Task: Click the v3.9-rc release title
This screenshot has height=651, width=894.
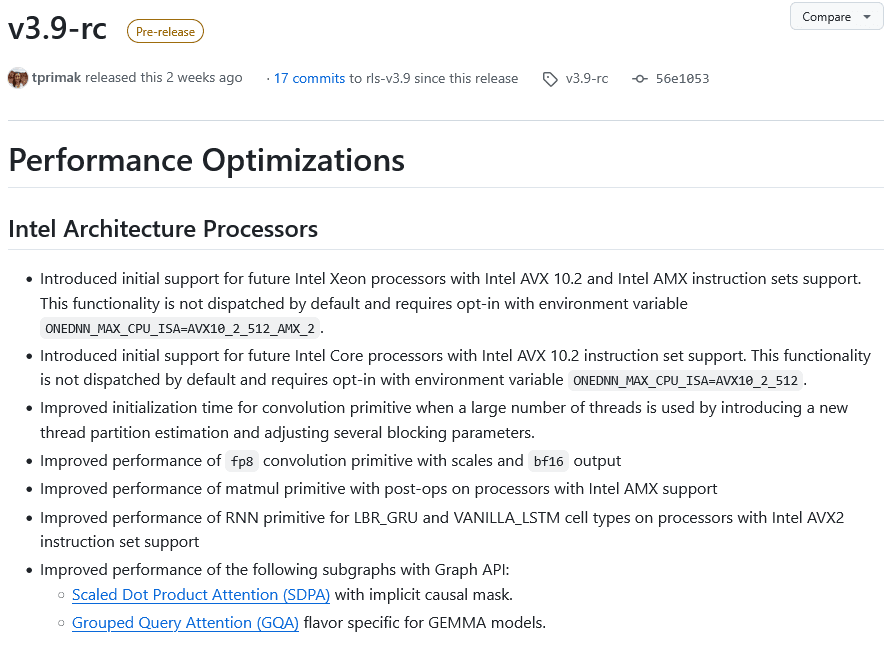Action: (58, 29)
